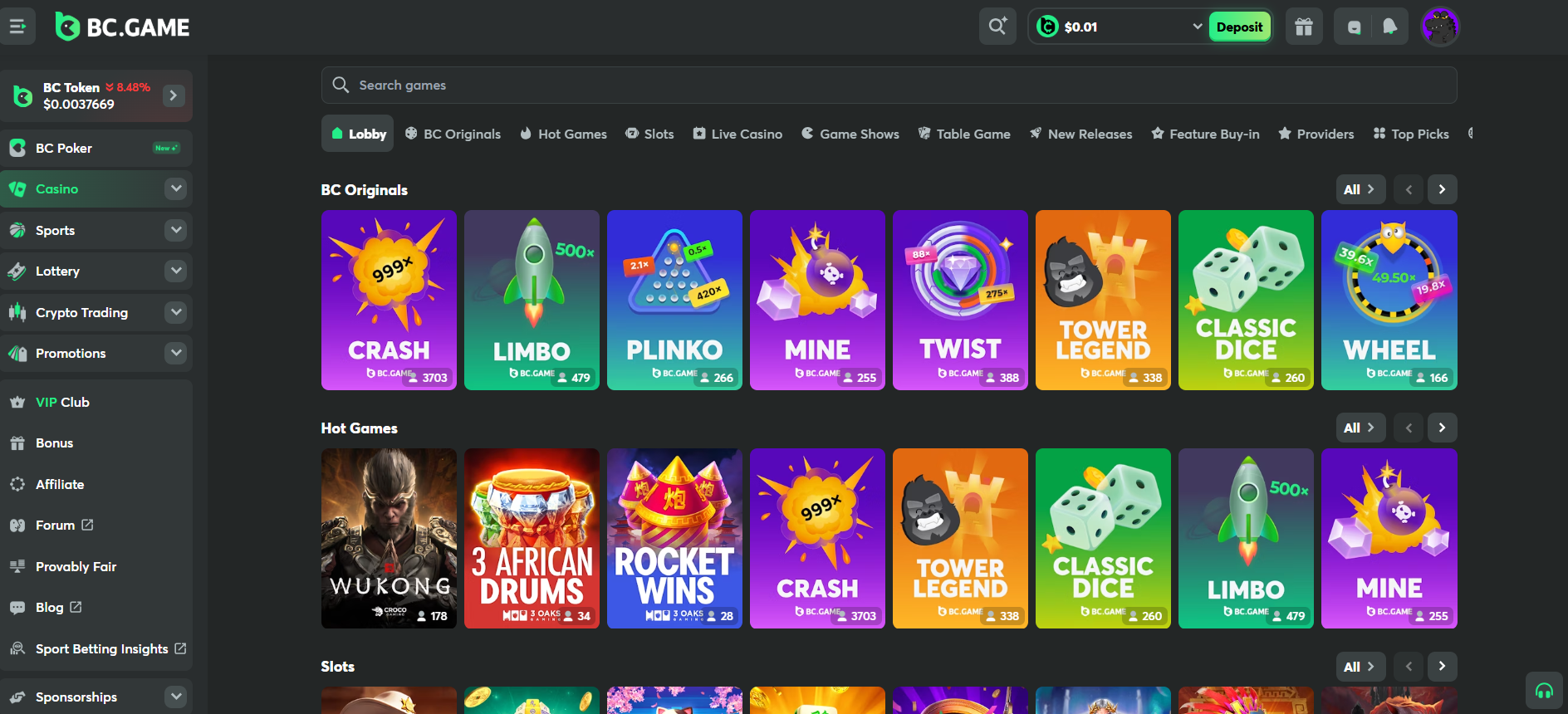Click the BC.GAME logo
1568x714 pixels.
click(123, 27)
